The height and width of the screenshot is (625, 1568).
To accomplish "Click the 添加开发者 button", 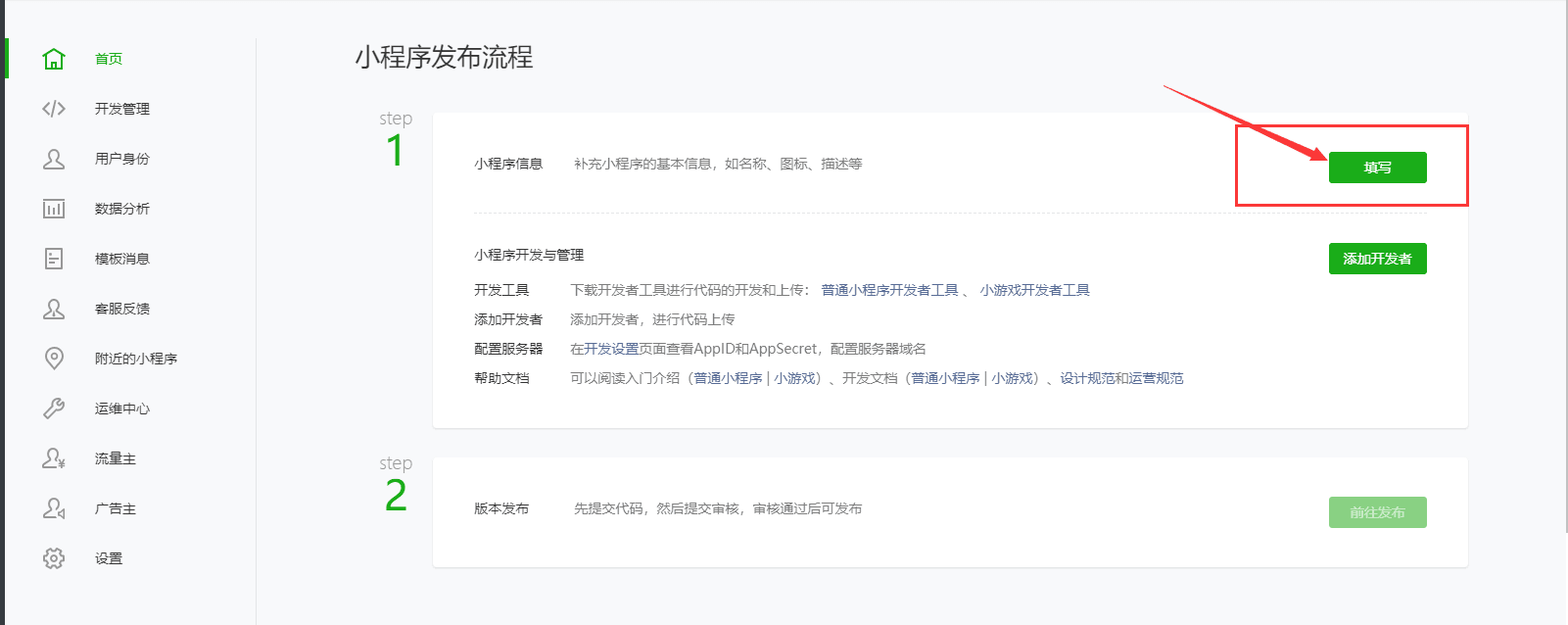I will coord(1377,259).
